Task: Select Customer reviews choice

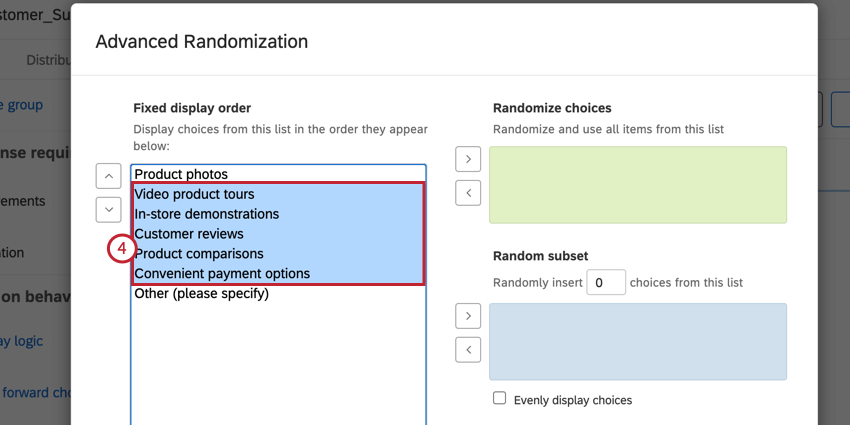Action: (x=188, y=234)
